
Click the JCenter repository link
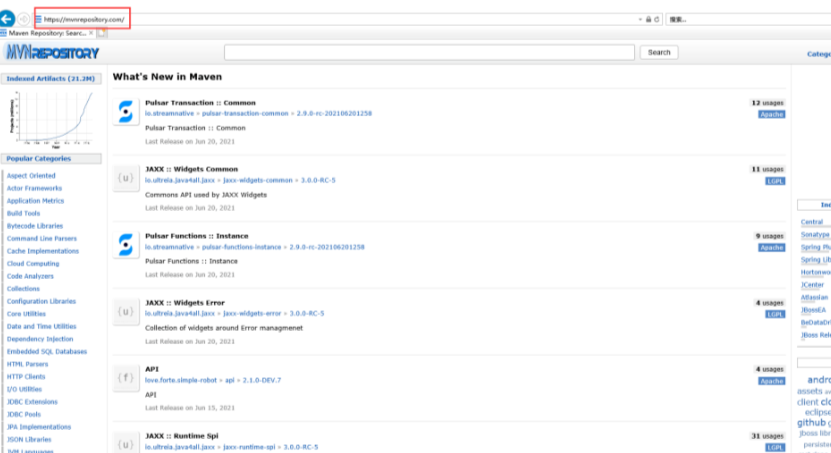pos(812,285)
